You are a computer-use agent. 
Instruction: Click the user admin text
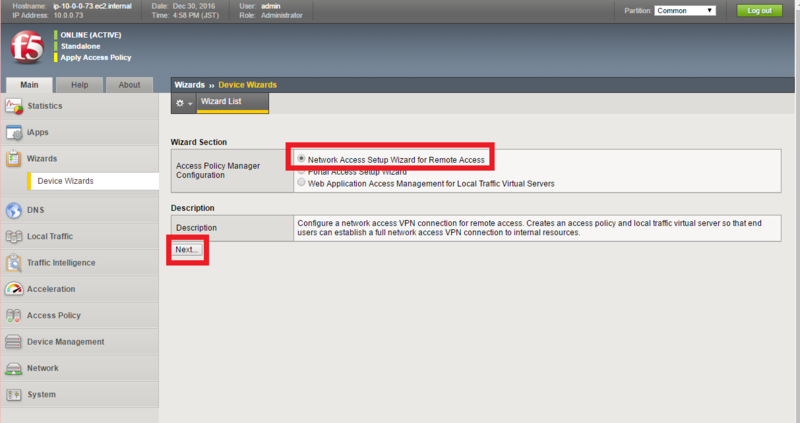click(x=270, y=6)
